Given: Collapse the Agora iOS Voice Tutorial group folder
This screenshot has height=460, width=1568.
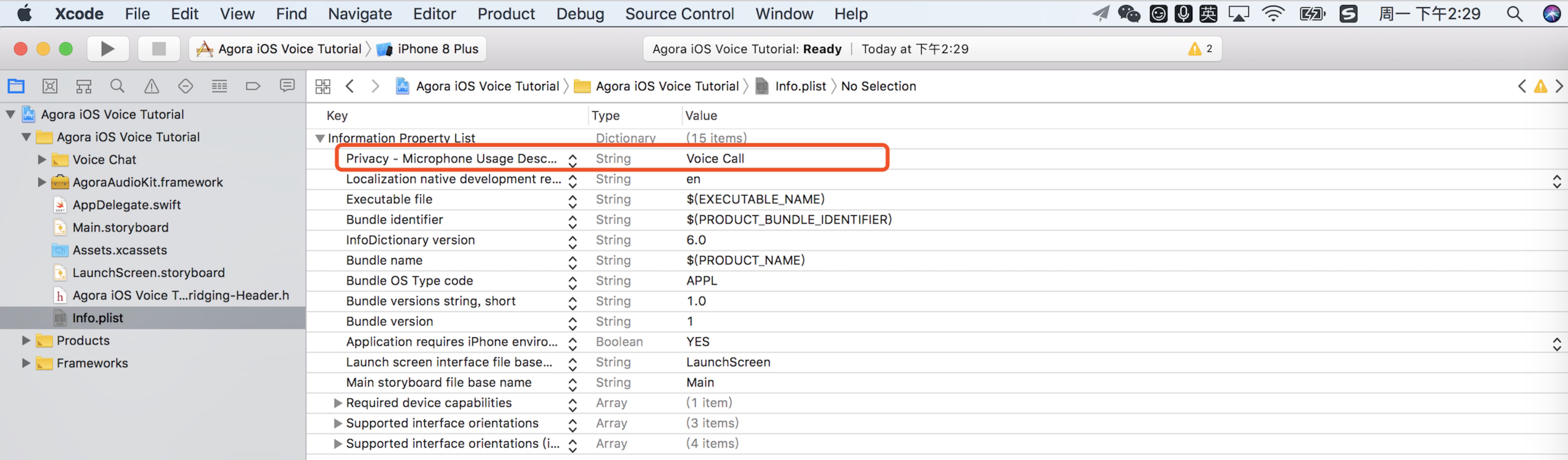Looking at the screenshot, I should pyautogui.click(x=26, y=137).
